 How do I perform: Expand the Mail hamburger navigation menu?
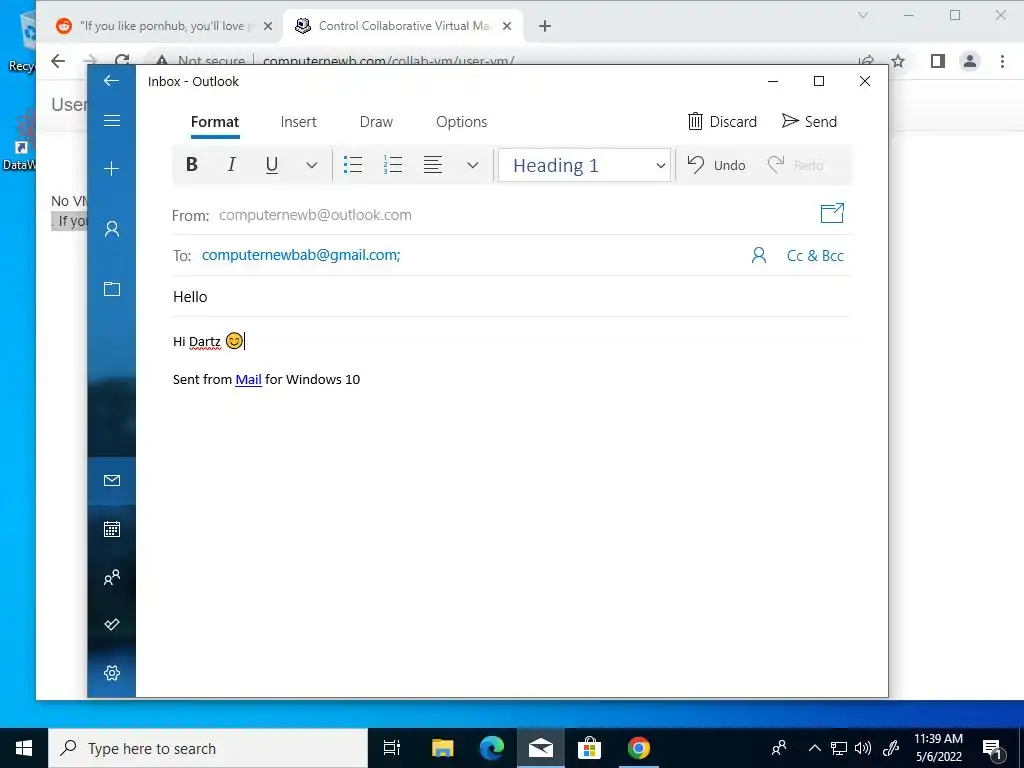112,121
